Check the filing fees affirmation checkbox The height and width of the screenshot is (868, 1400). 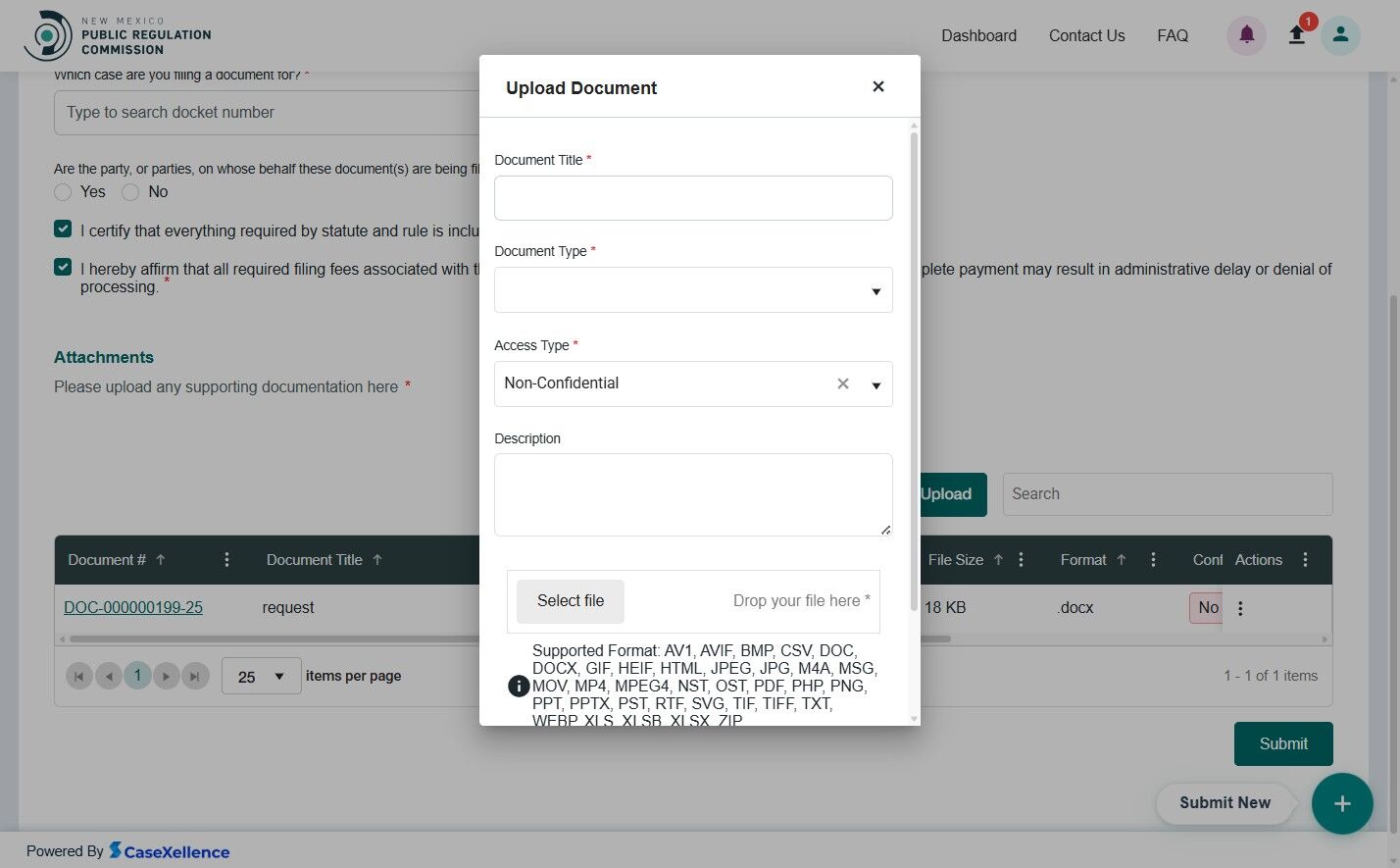pos(63,266)
